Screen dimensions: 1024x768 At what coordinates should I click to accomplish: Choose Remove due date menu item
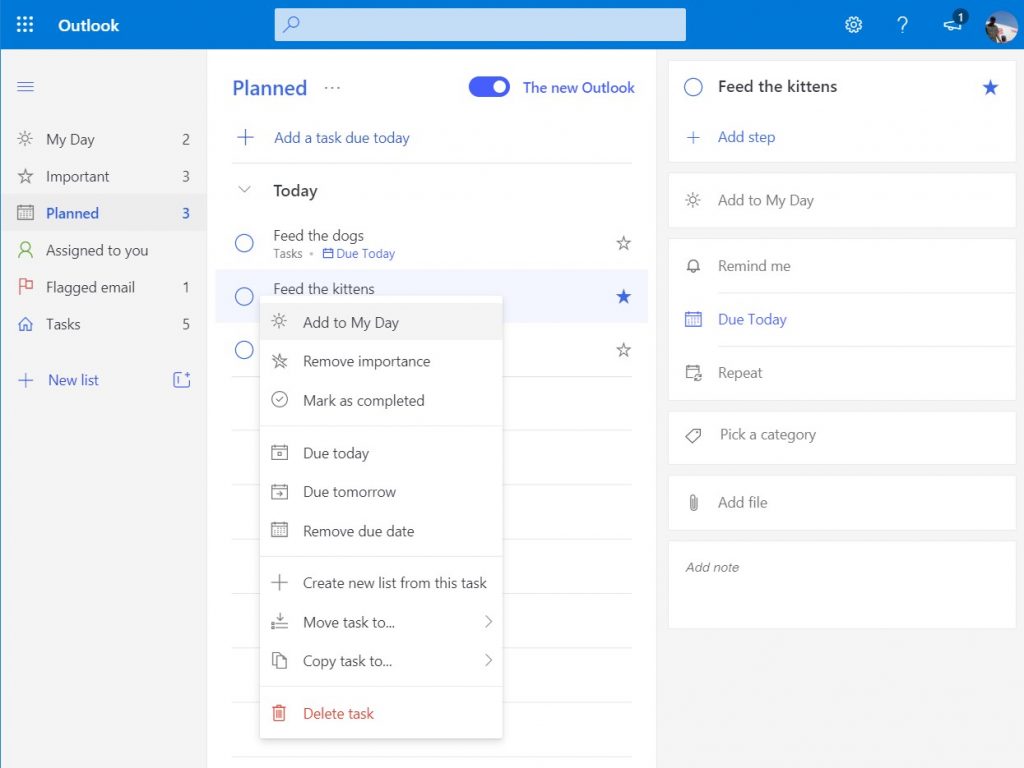pos(381,531)
